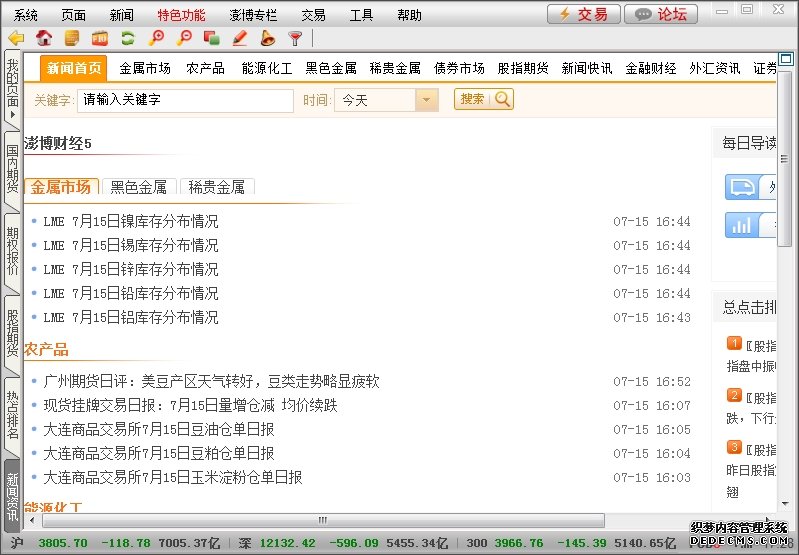Select the red pencil drawing tool
The width and height of the screenshot is (799, 555).
239,39
